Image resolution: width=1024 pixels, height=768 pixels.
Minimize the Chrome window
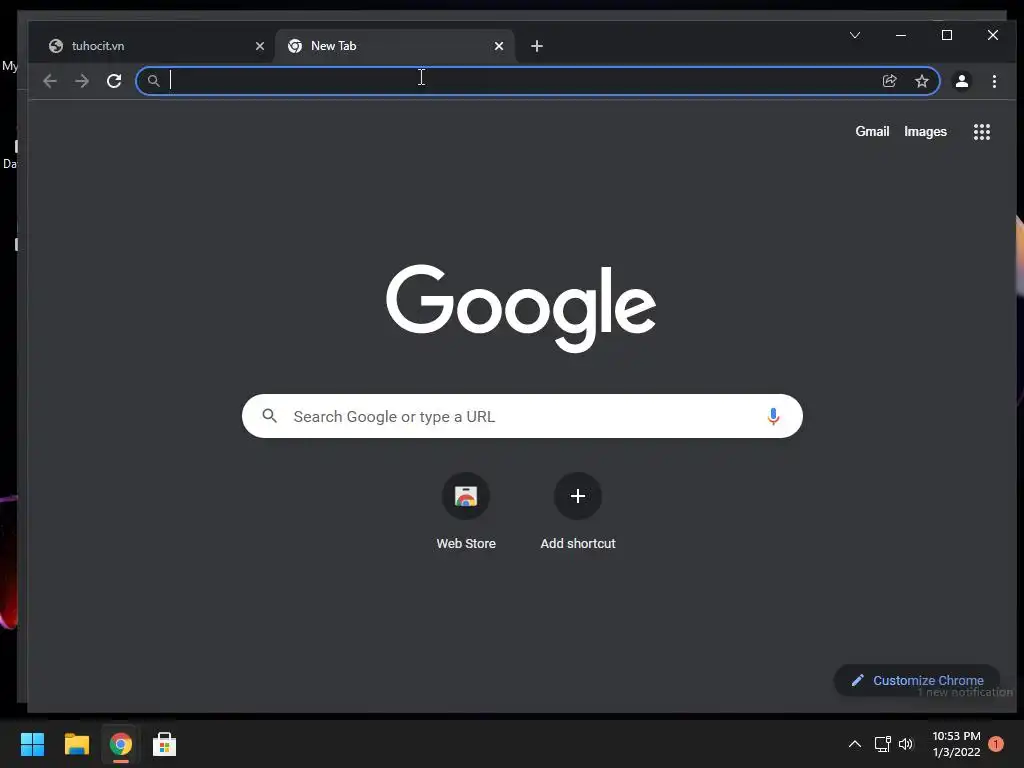pyautogui.click(x=901, y=35)
